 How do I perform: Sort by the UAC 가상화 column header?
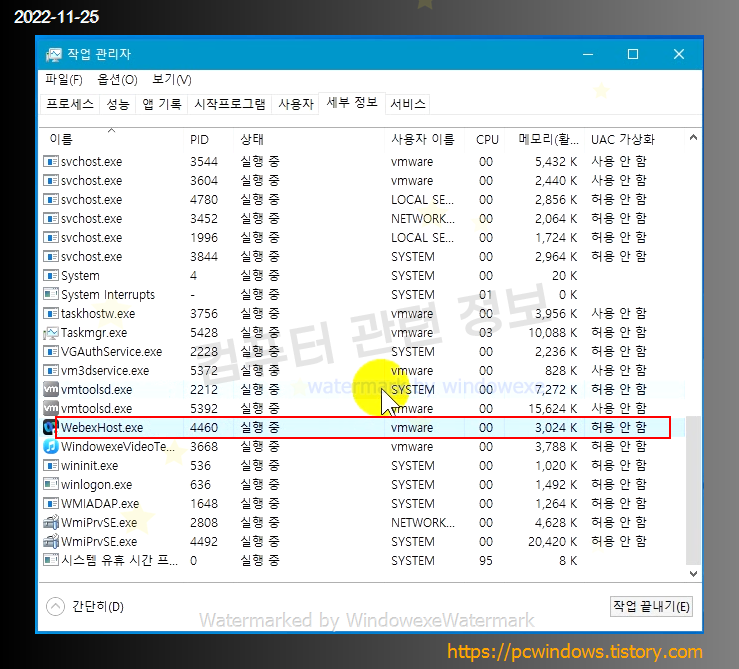[634, 139]
